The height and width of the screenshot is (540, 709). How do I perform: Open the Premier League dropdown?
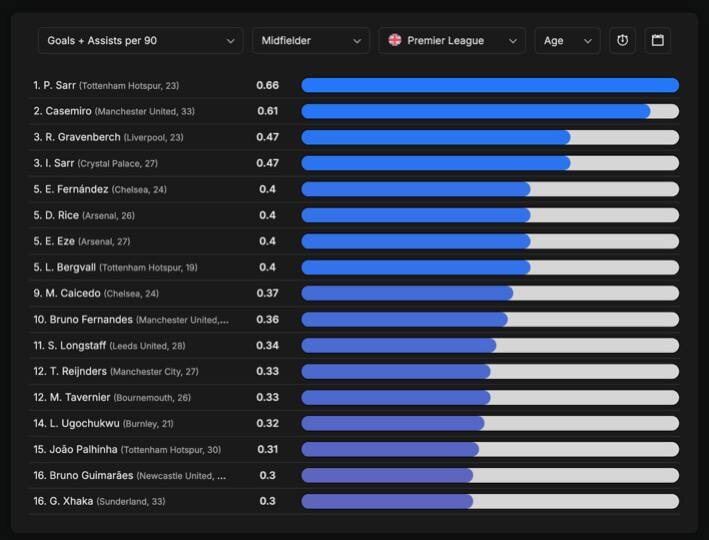coord(452,41)
